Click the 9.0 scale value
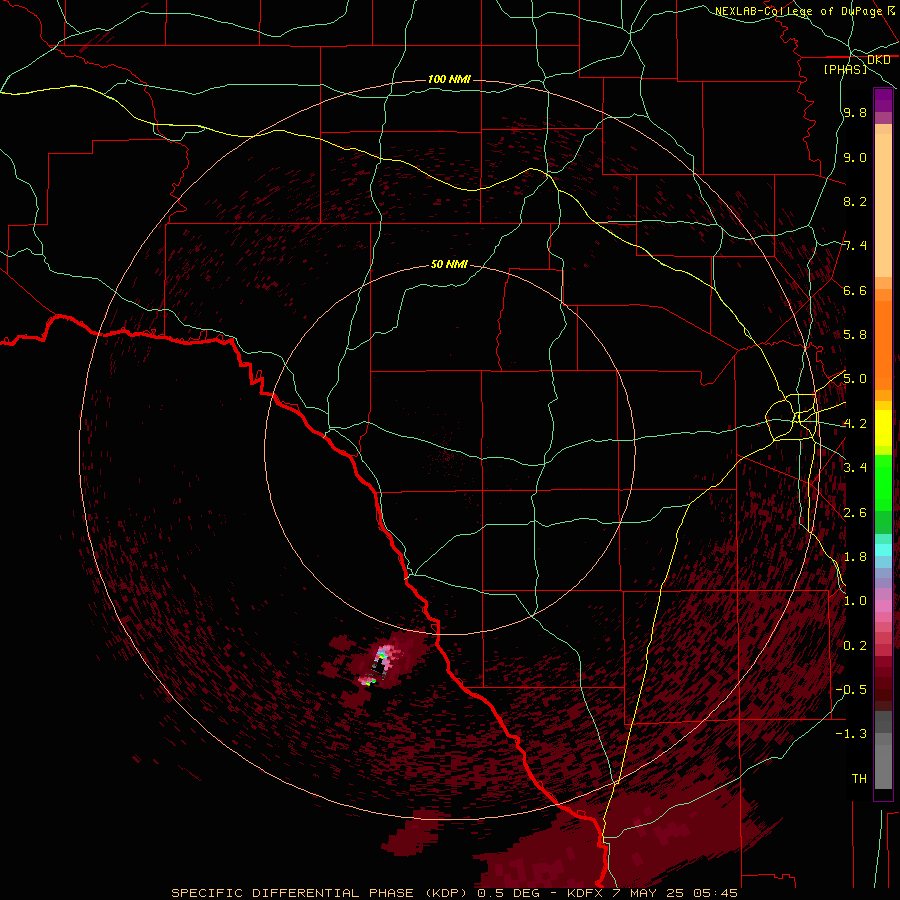 coord(855,157)
